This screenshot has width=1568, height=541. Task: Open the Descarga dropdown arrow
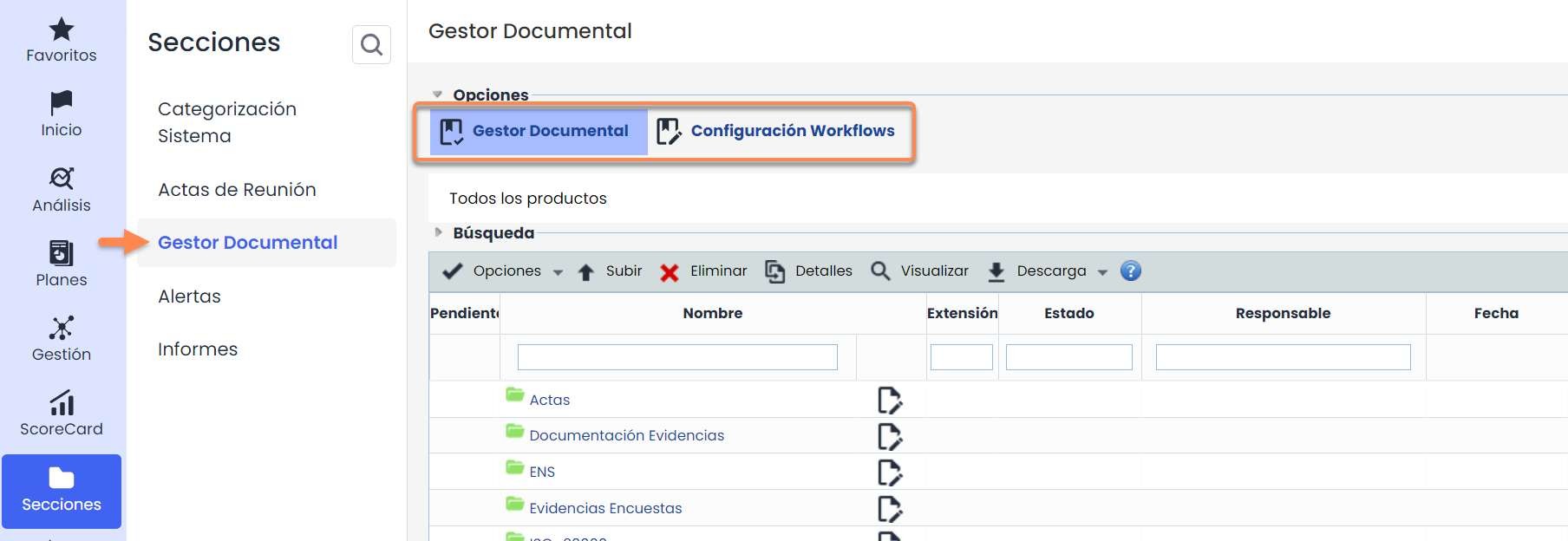[1102, 272]
